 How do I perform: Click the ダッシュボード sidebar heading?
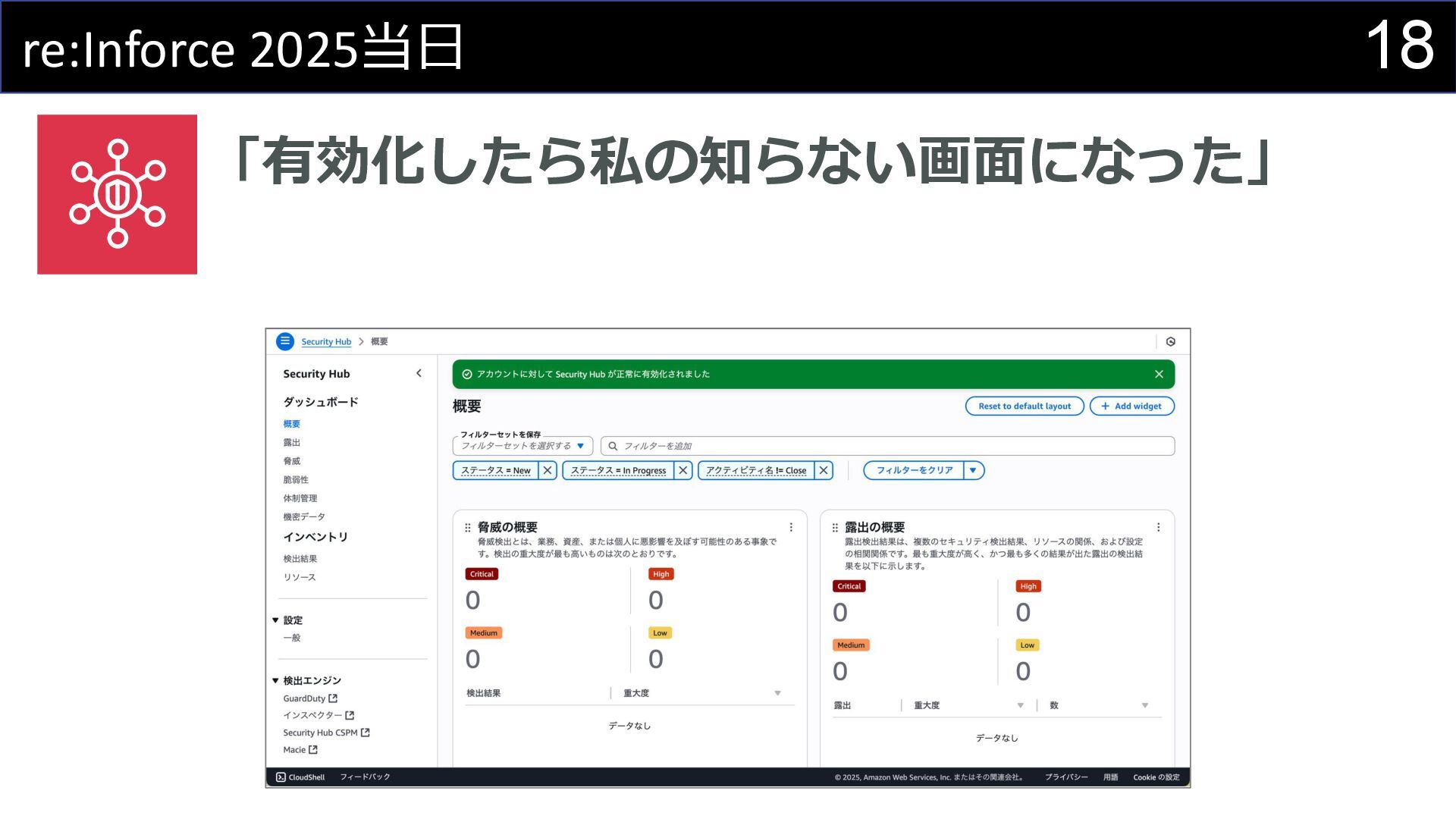(x=321, y=402)
